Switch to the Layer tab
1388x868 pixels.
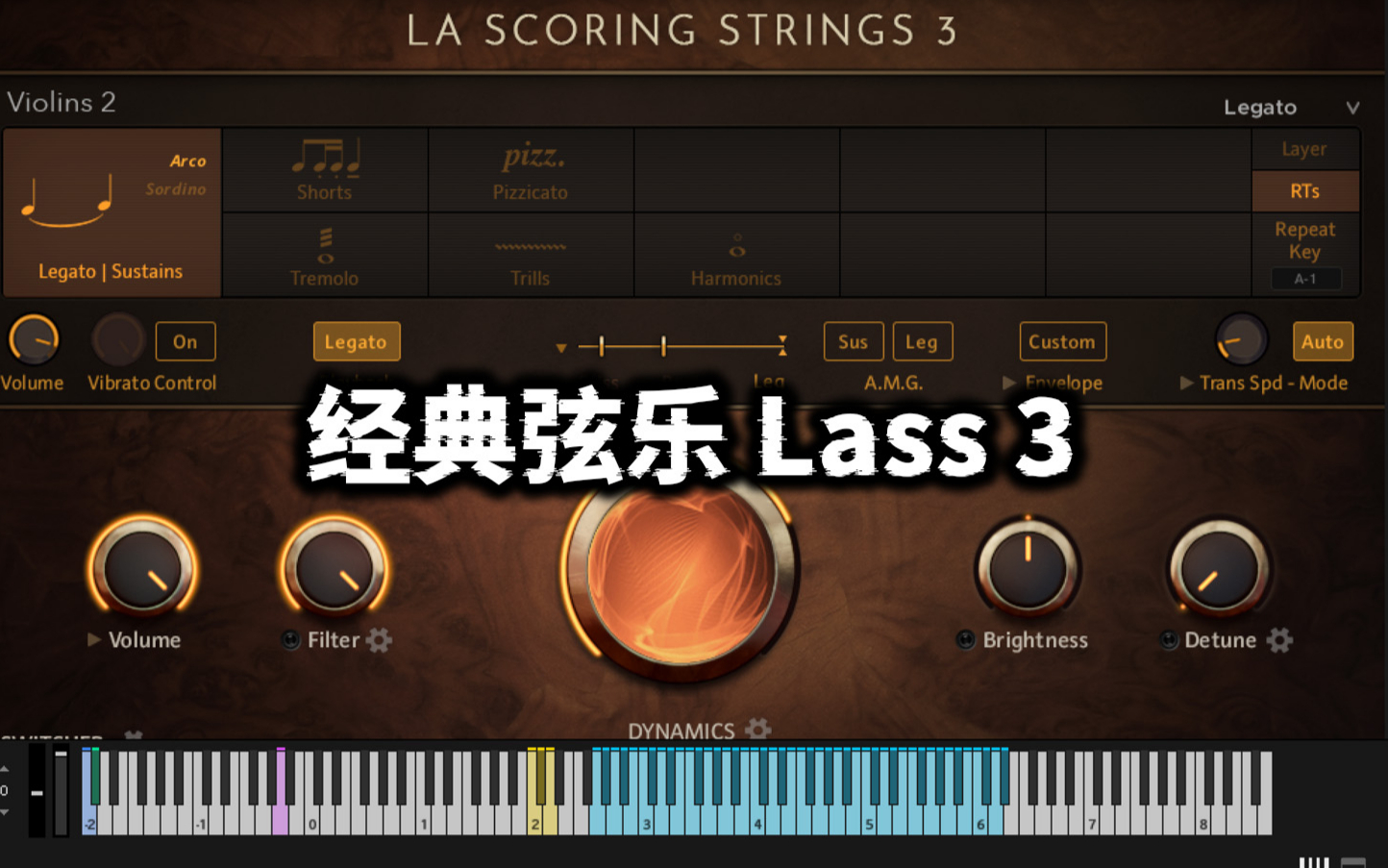[x=1305, y=150]
